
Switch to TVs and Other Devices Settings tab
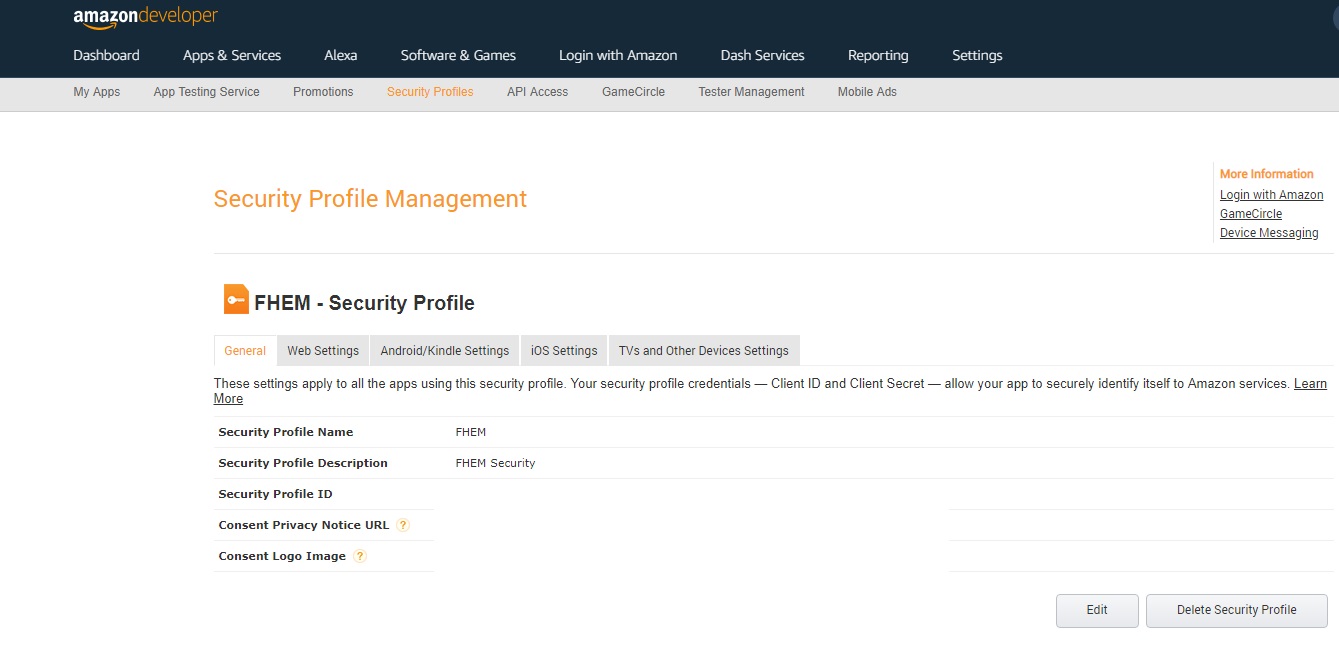[704, 351]
